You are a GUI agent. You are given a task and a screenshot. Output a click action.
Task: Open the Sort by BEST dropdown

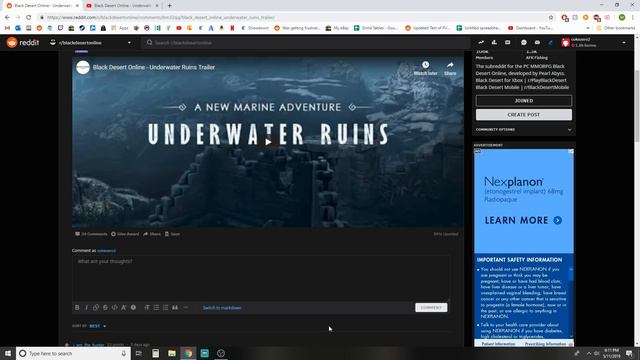tap(98, 326)
